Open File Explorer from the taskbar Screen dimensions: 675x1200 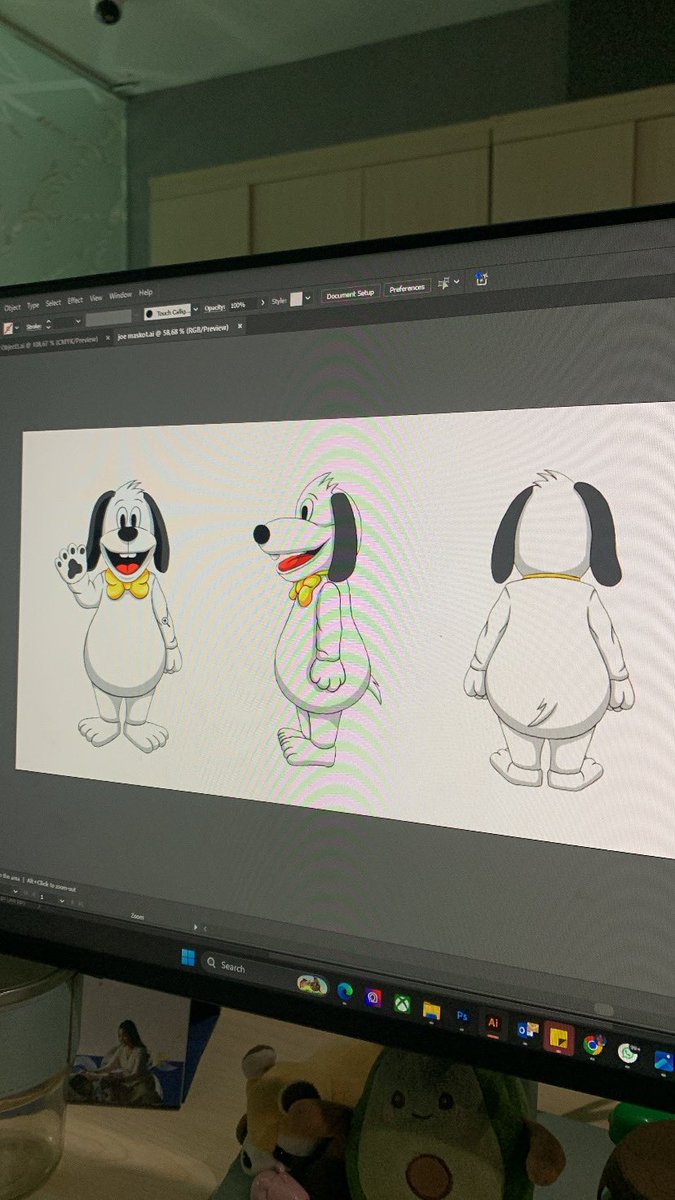[x=431, y=1009]
